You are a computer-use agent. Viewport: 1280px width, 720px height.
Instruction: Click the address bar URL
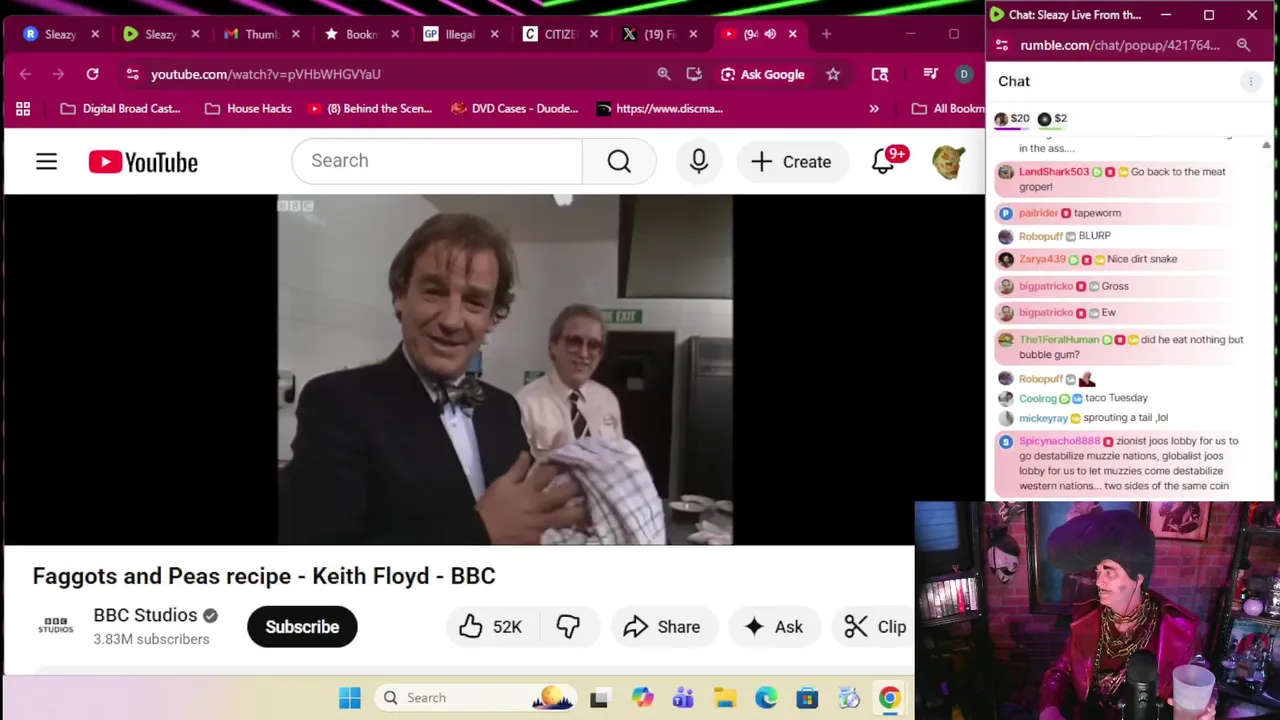click(x=266, y=74)
